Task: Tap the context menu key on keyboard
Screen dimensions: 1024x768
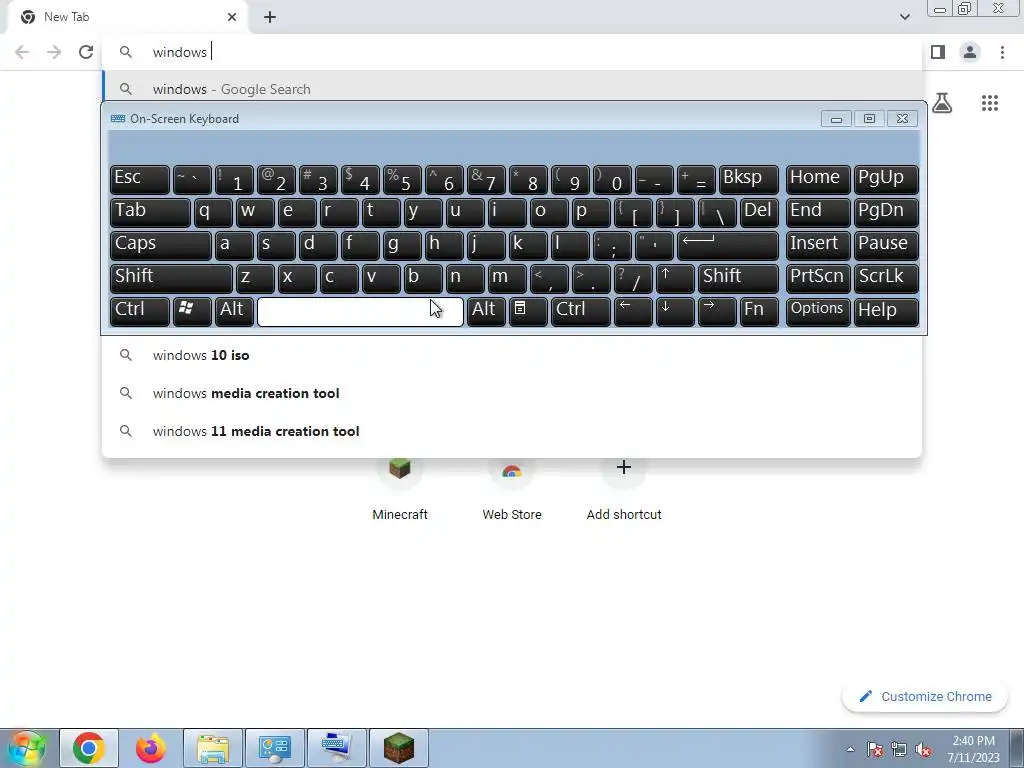Action: [528, 312]
